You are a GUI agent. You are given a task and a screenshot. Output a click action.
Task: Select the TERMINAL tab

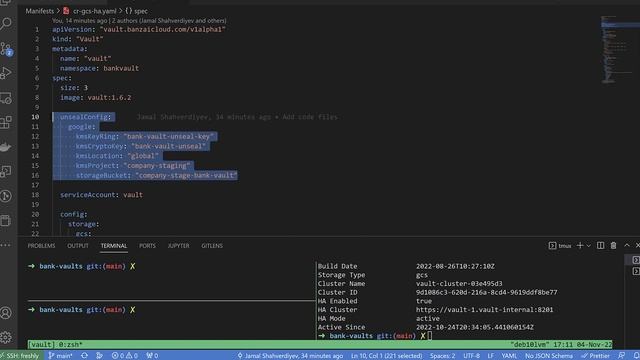[114, 246]
